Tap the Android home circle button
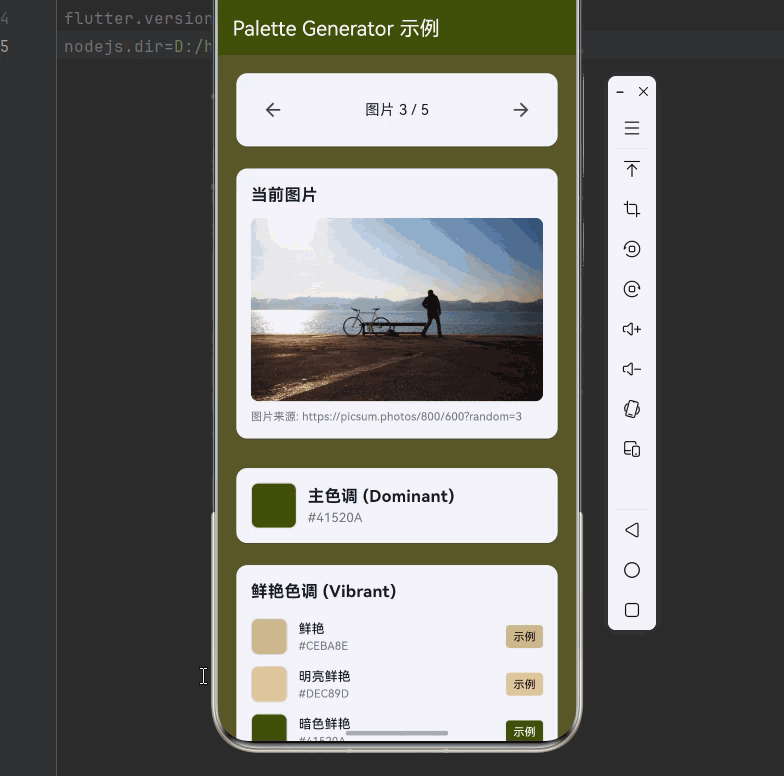 632,570
